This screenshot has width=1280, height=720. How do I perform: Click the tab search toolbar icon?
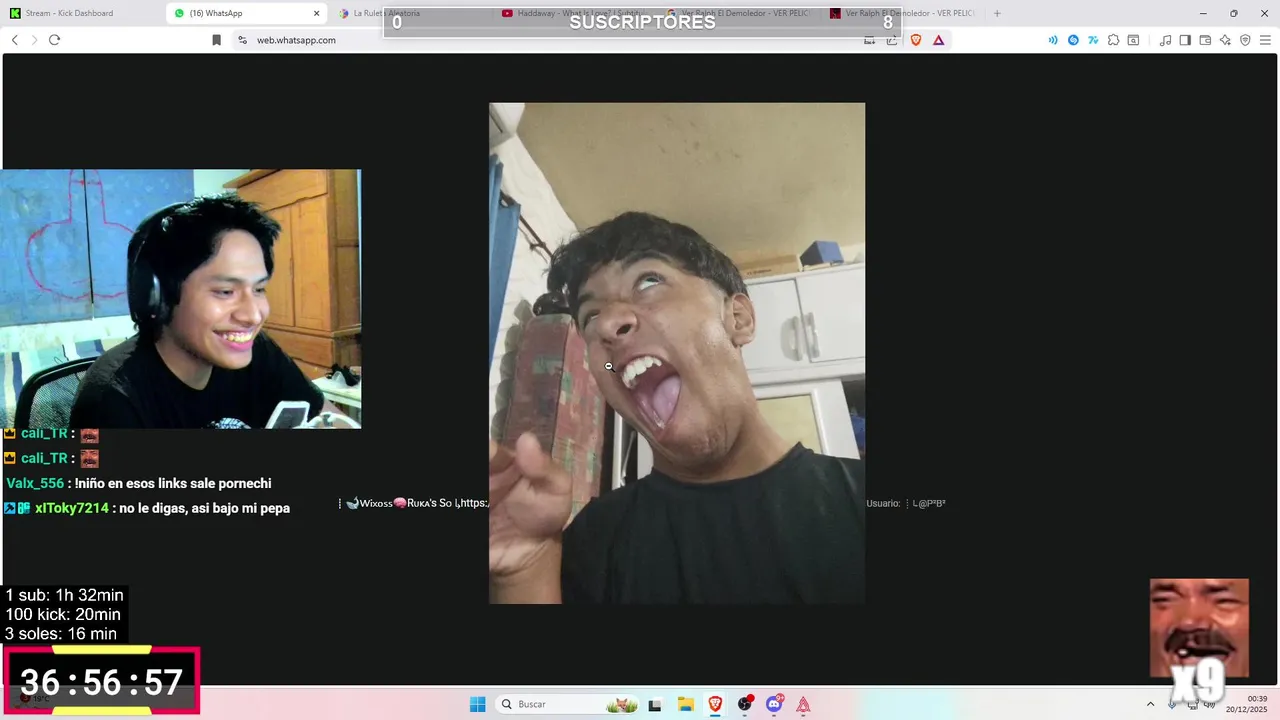[x=1133, y=40]
